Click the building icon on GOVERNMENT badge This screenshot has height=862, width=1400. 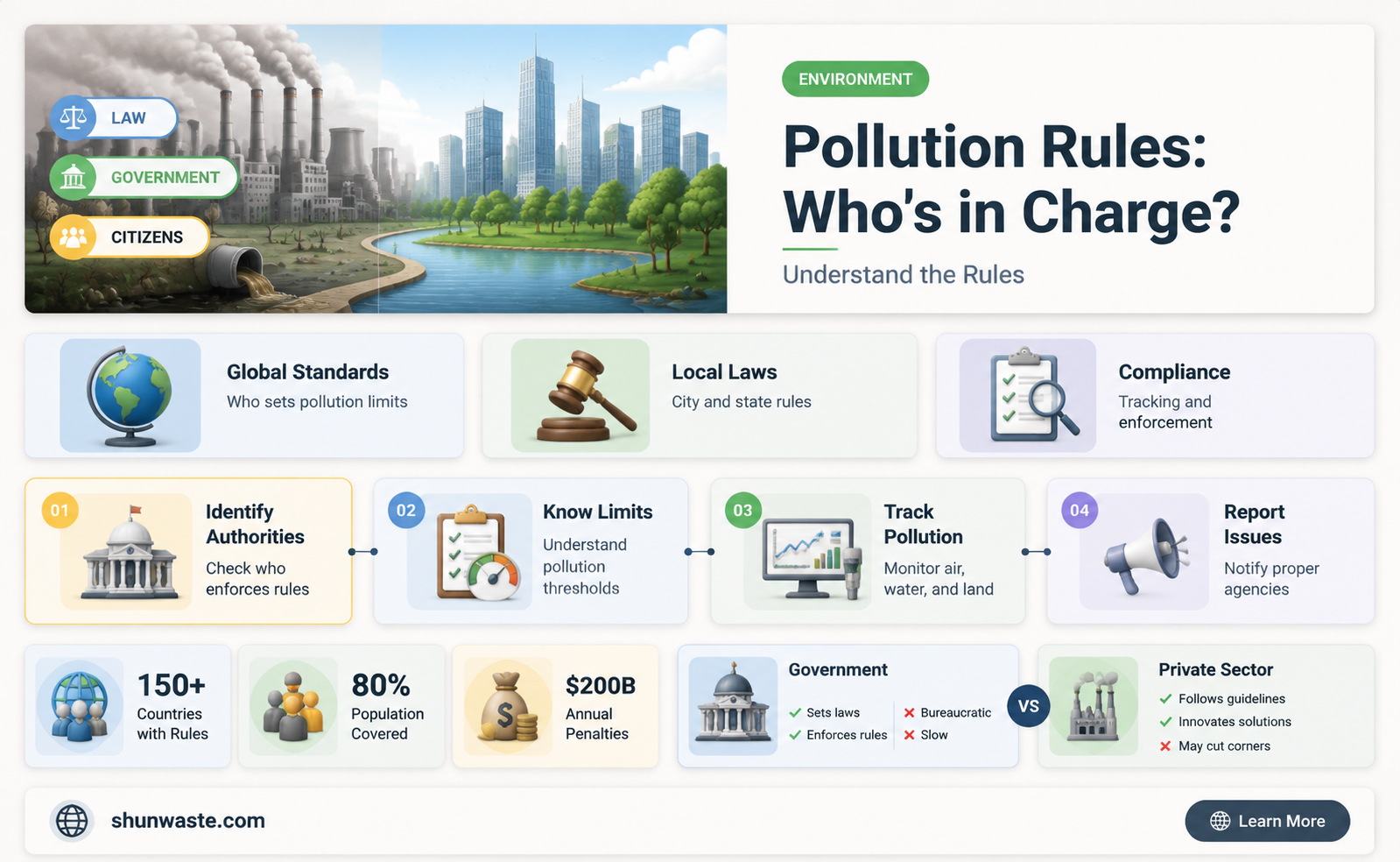click(x=74, y=178)
